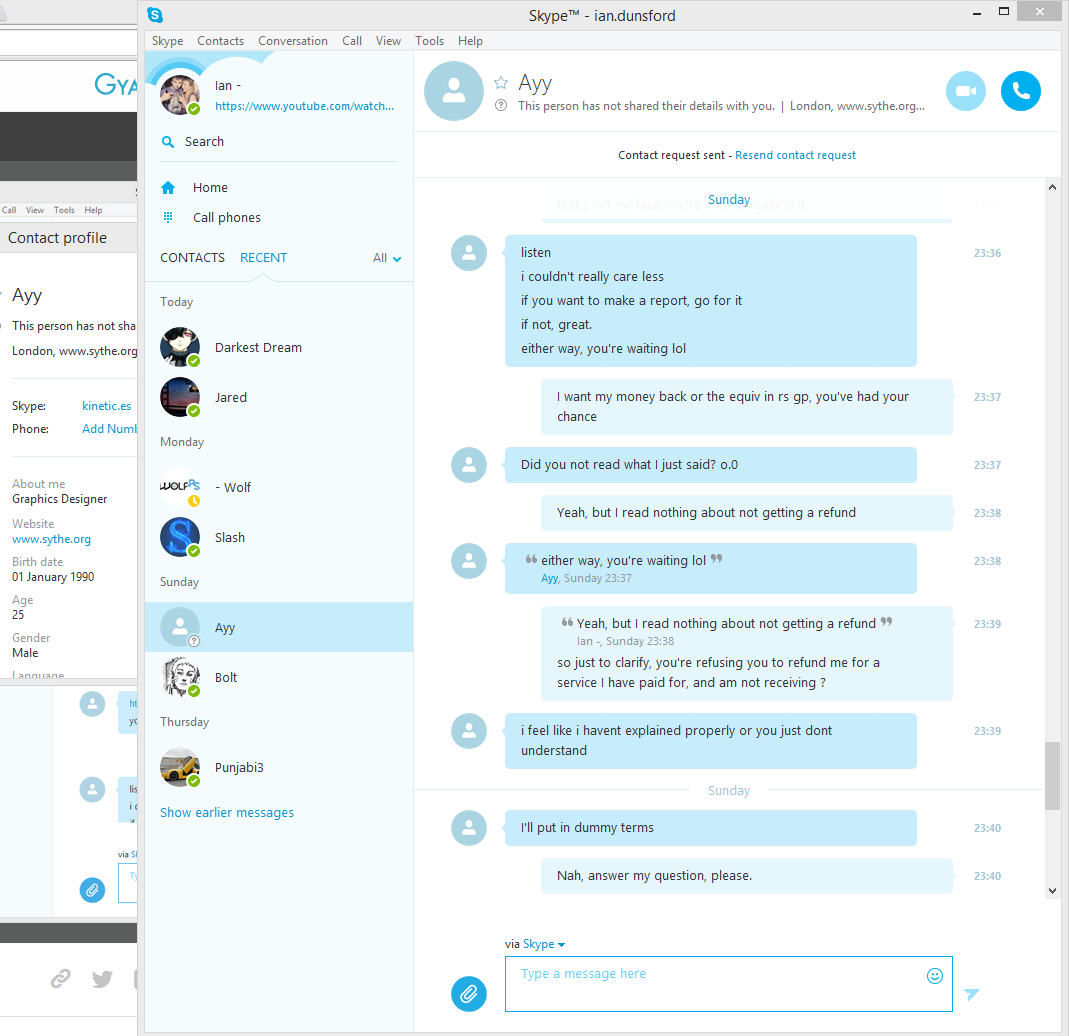Open the Punjabi3 conversation
The width and height of the screenshot is (1069, 1036).
(279, 767)
